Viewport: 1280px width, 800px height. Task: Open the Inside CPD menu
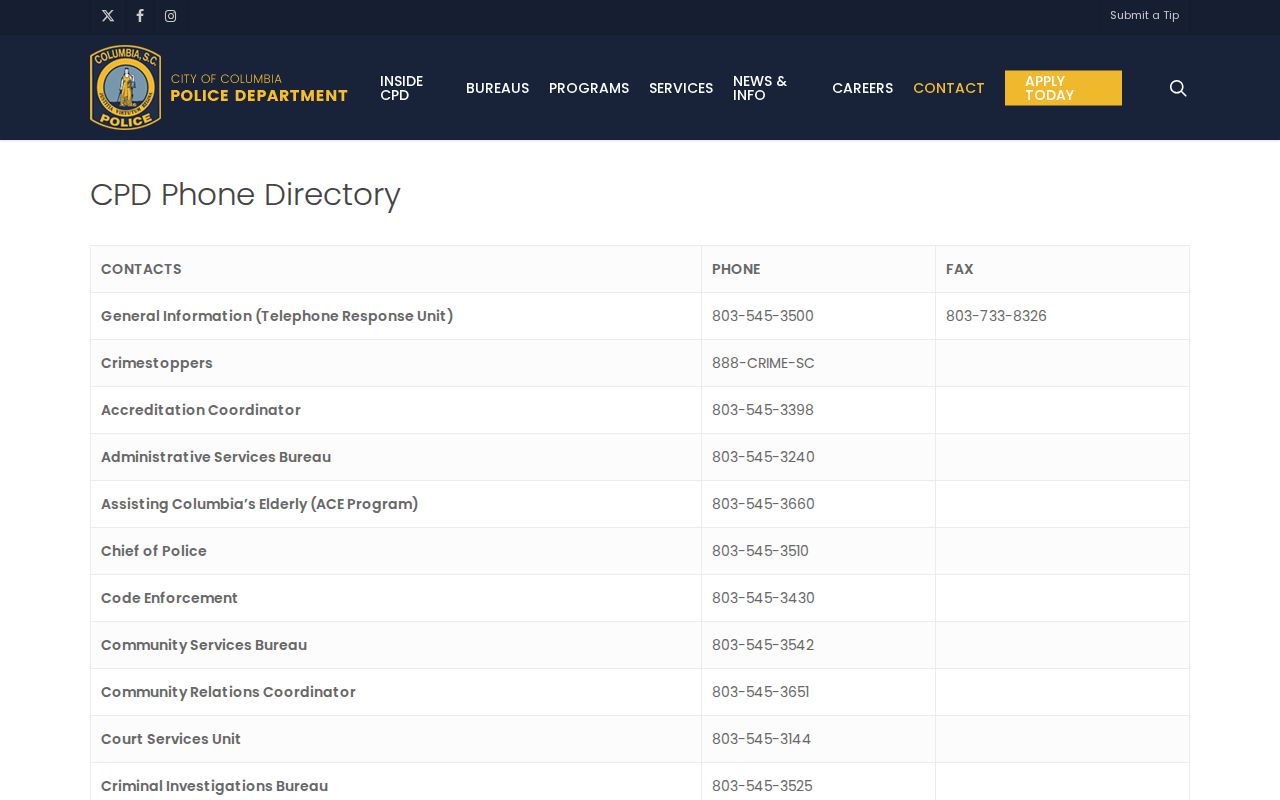click(402, 88)
